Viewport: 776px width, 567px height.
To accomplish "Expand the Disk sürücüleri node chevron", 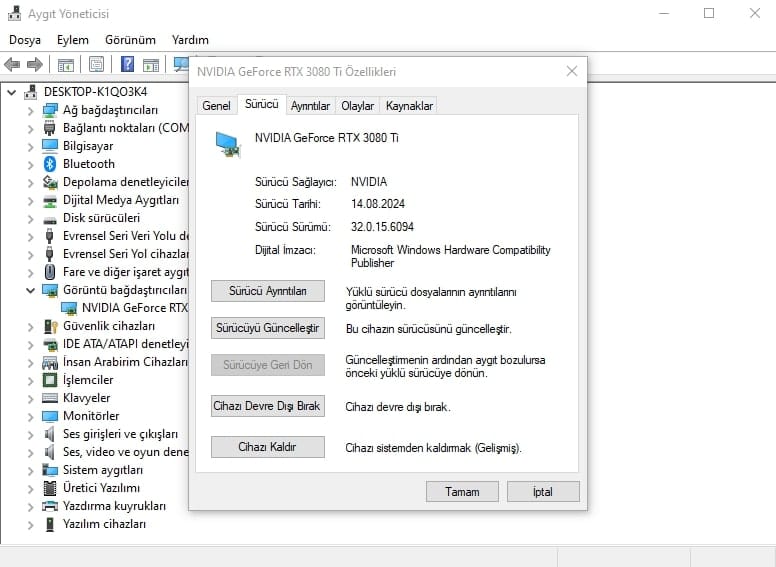I will click(31, 219).
